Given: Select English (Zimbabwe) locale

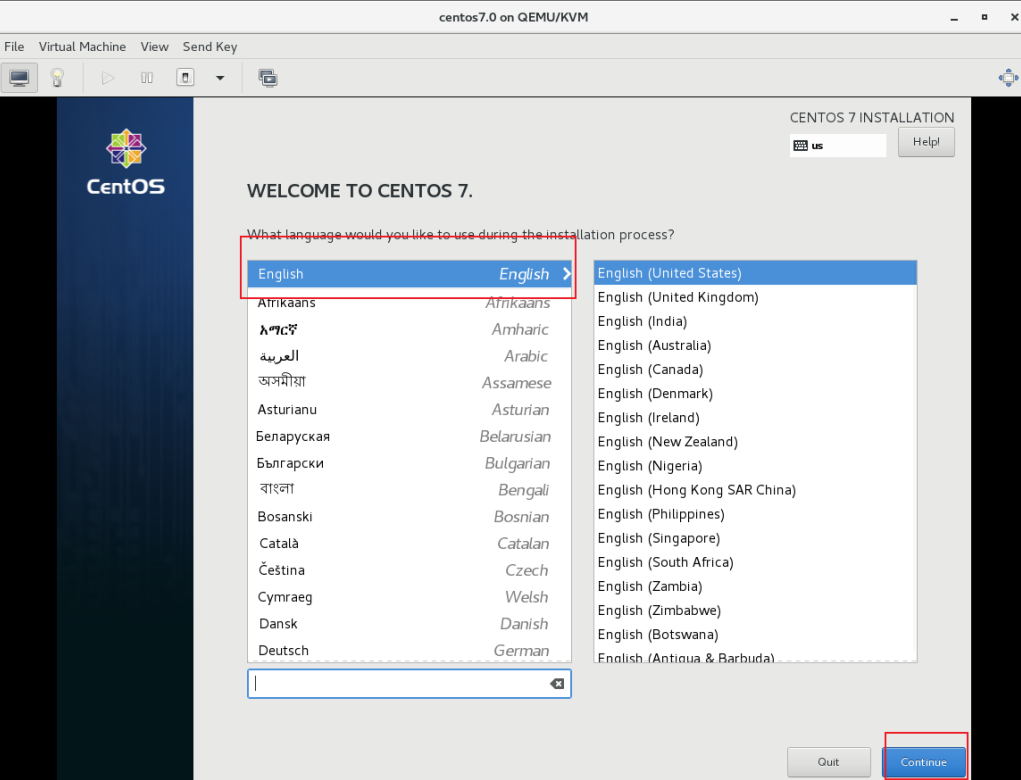Looking at the screenshot, I should pos(755,610).
